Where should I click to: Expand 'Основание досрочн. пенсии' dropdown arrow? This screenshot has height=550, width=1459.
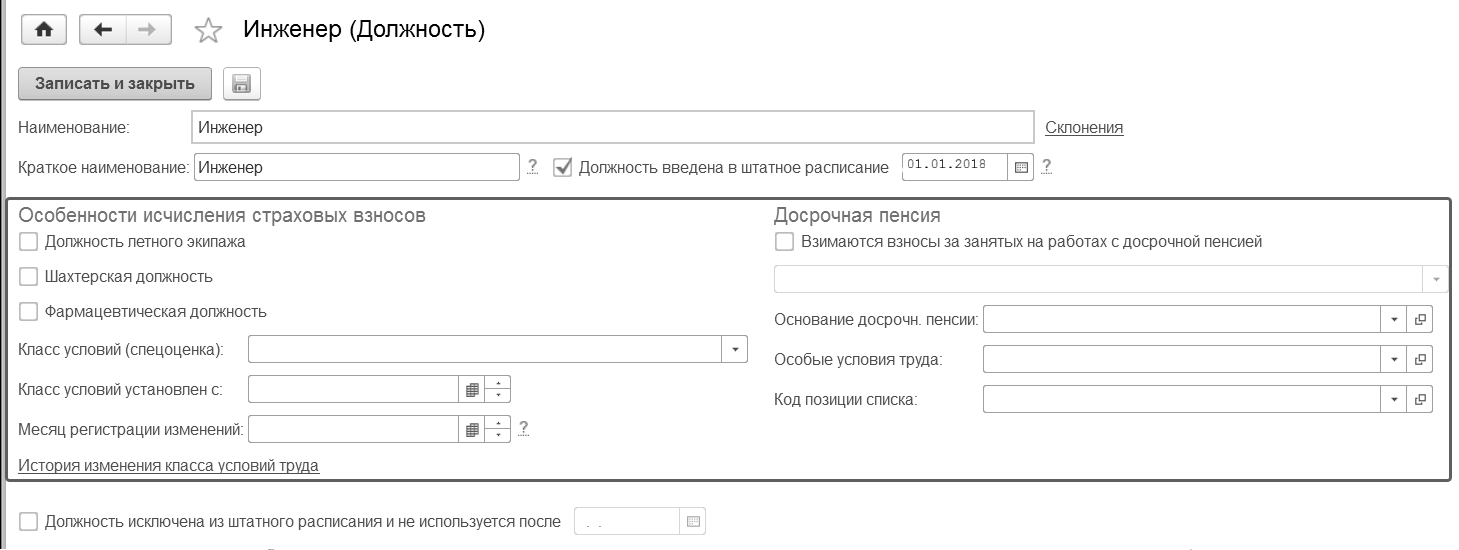coord(1394,320)
